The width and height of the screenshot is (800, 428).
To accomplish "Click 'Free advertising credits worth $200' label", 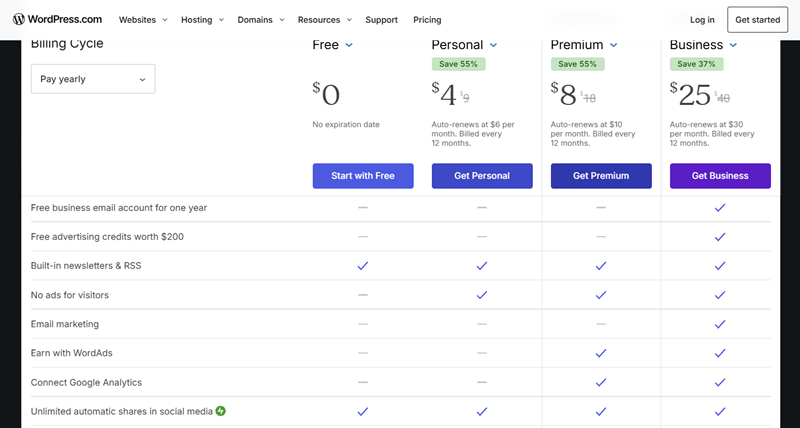I will (x=107, y=237).
